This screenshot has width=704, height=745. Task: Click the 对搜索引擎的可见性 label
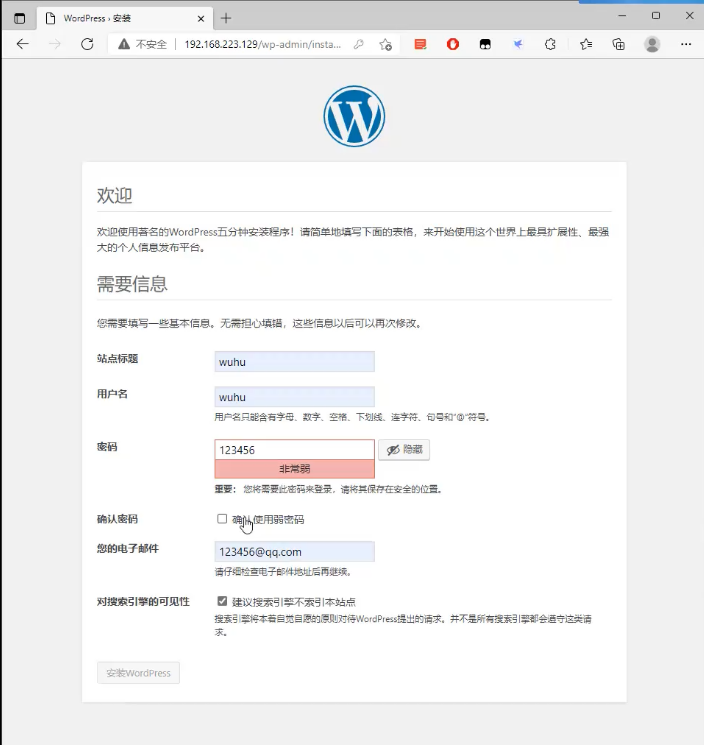143,602
